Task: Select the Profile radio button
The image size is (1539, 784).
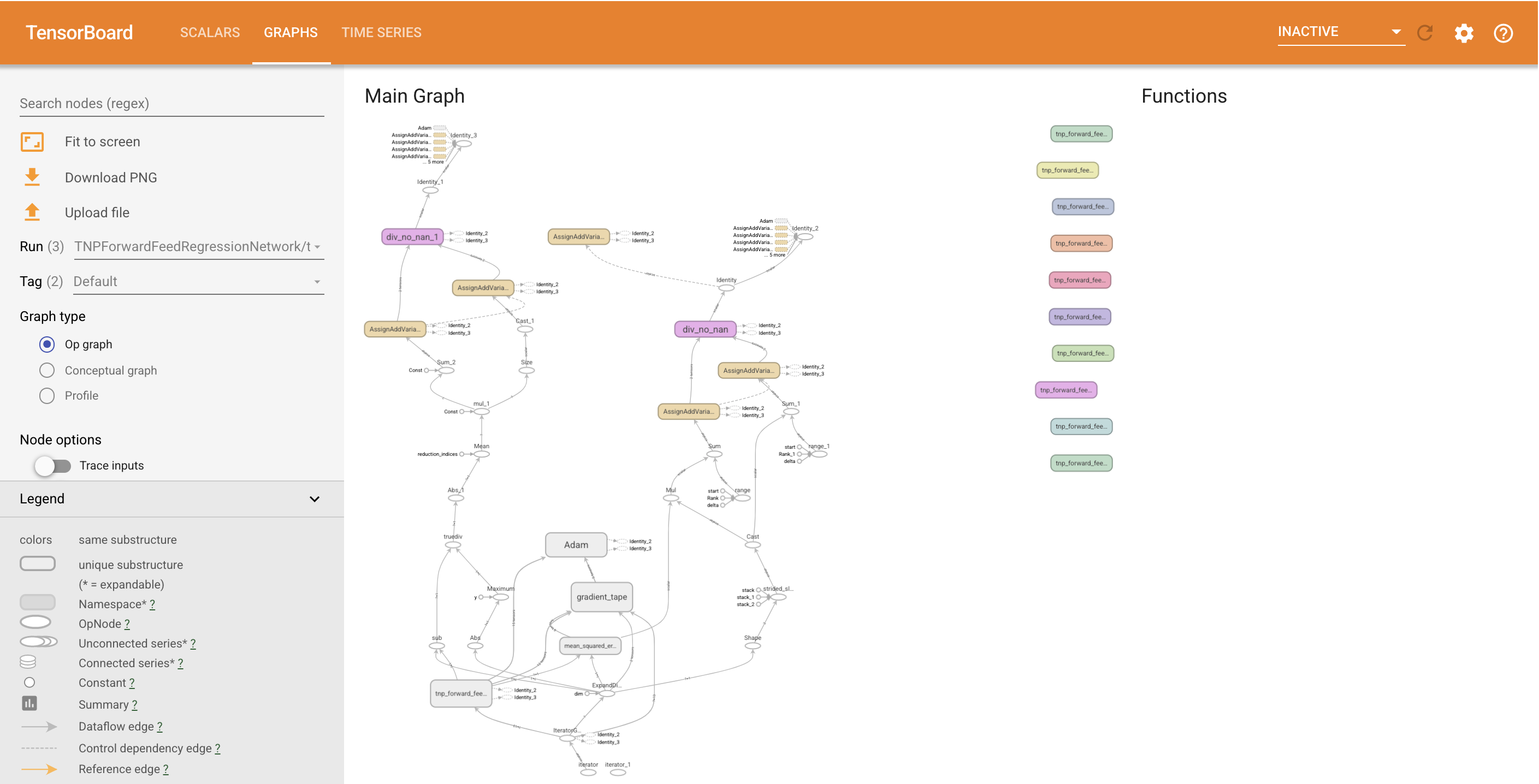Action: [46, 396]
